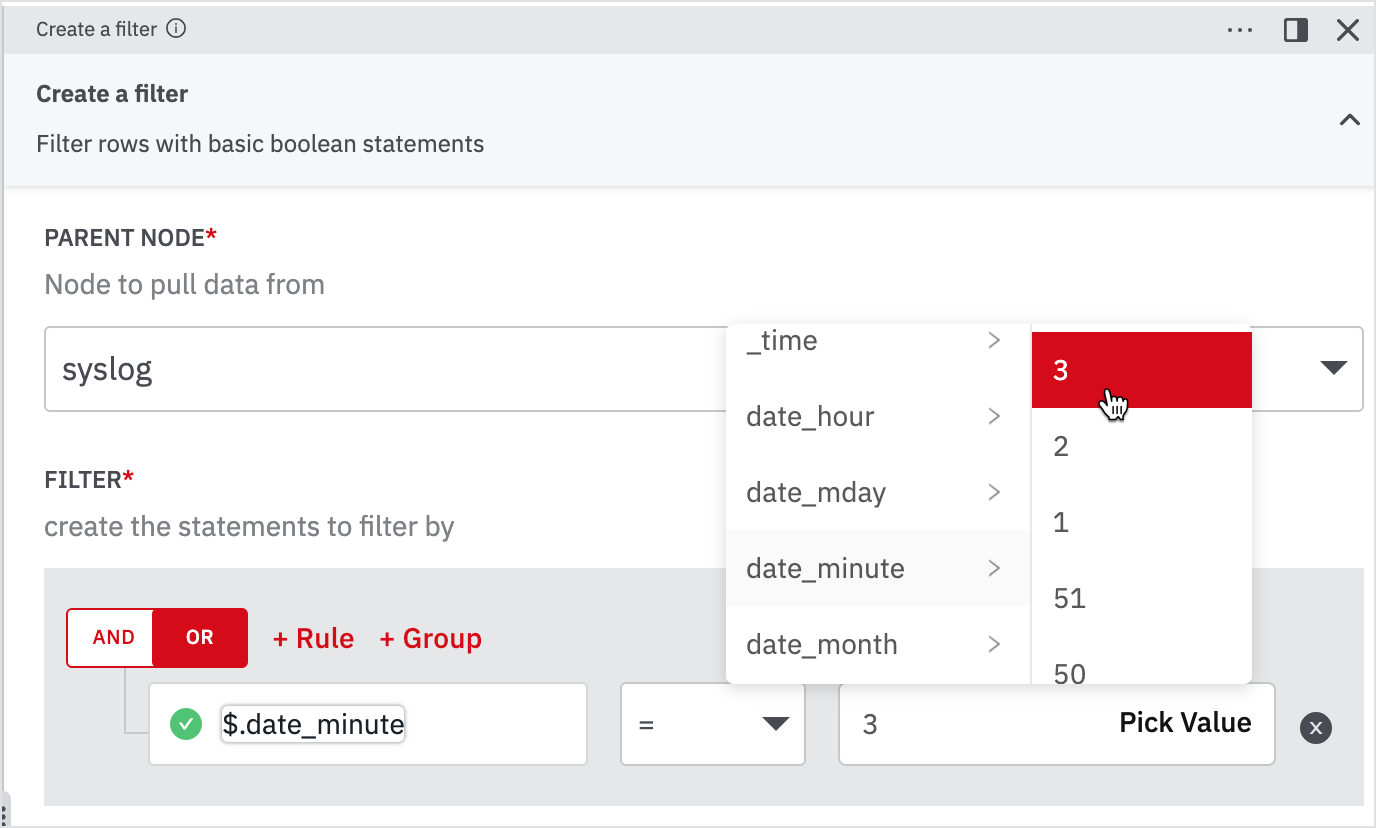This screenshot has width=1376, height=828.
Task: Expand the date_mday field submenu
Action: 876,492
